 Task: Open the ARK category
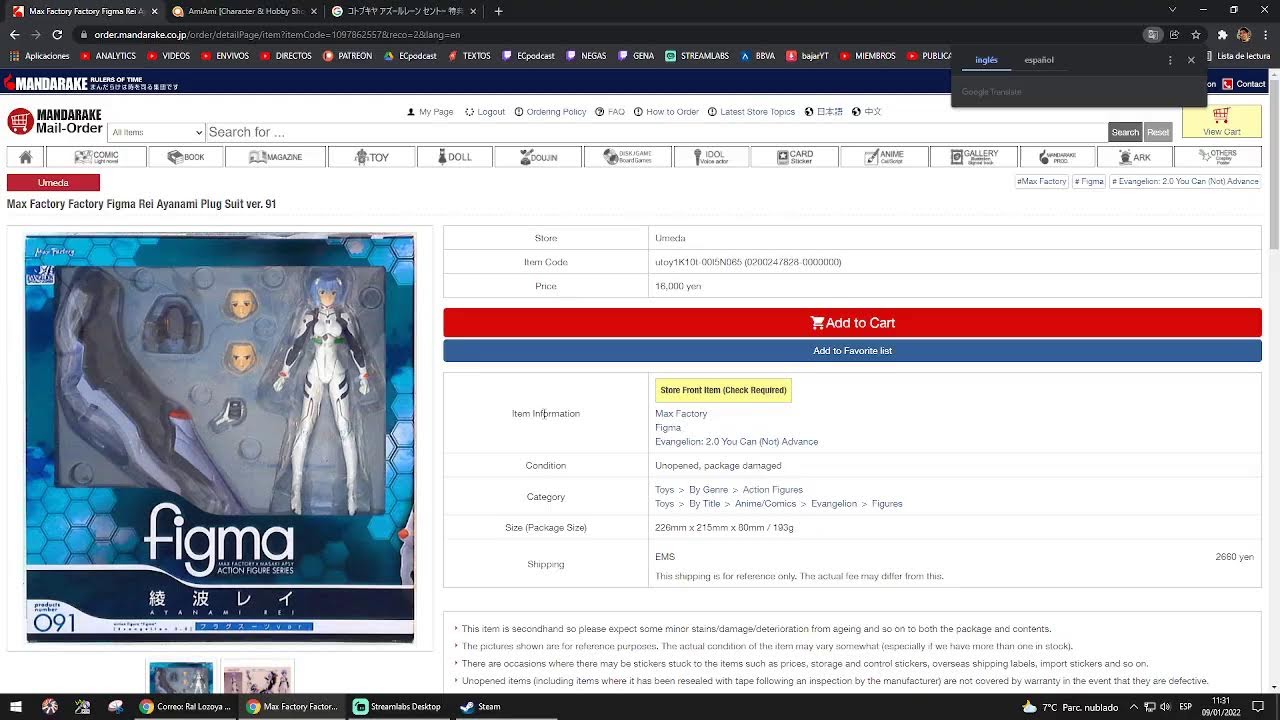(1134, 157)
